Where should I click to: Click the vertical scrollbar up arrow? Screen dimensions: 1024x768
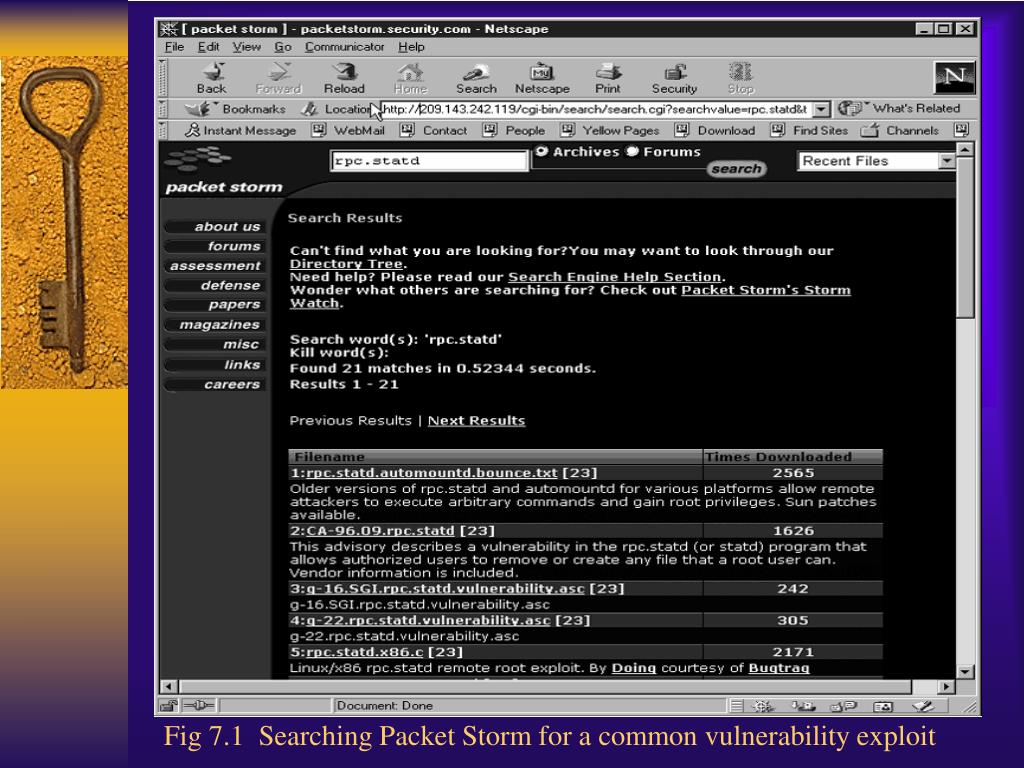(x=965, y=150)
